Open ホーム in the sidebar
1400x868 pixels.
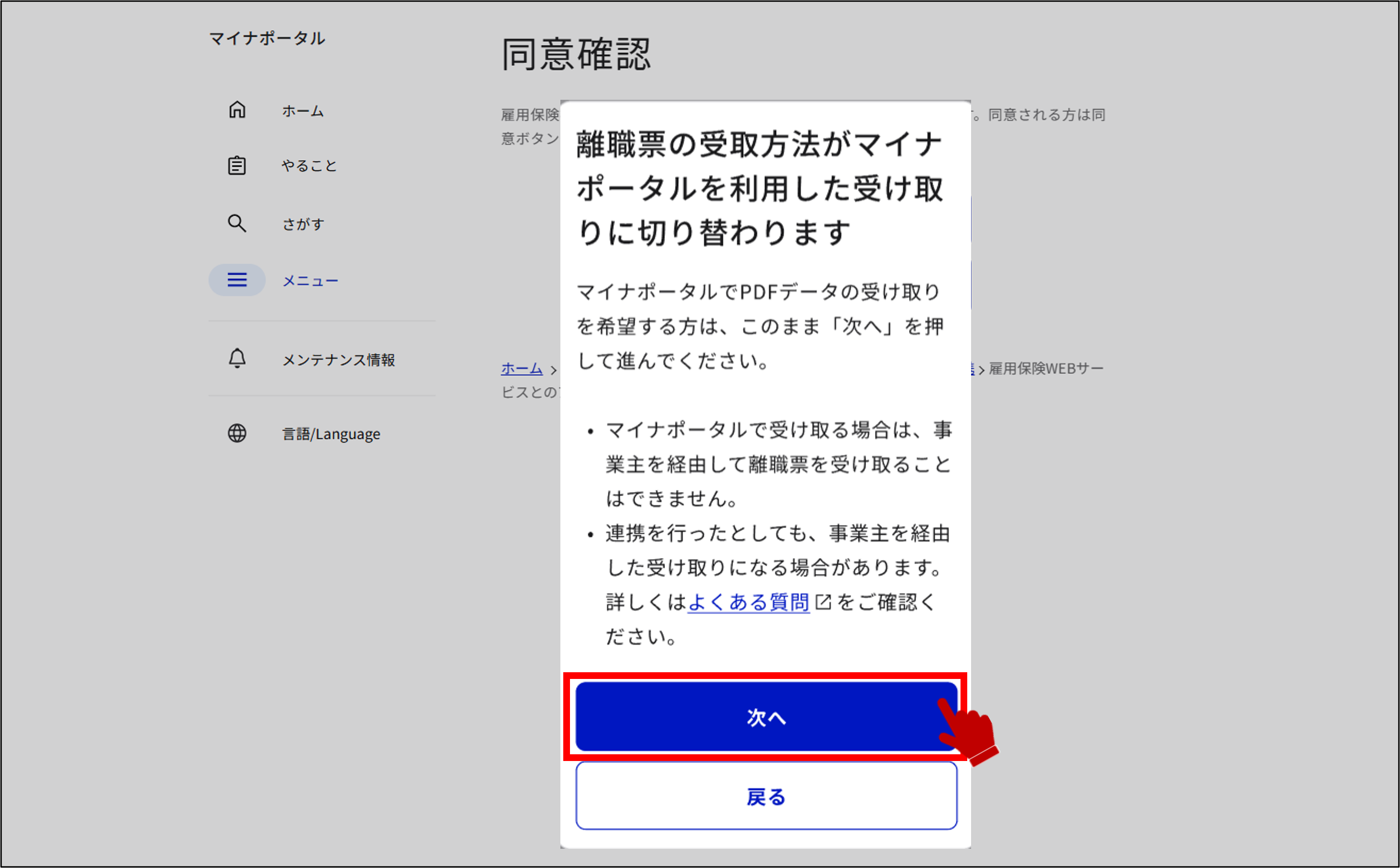coord(302,111)
